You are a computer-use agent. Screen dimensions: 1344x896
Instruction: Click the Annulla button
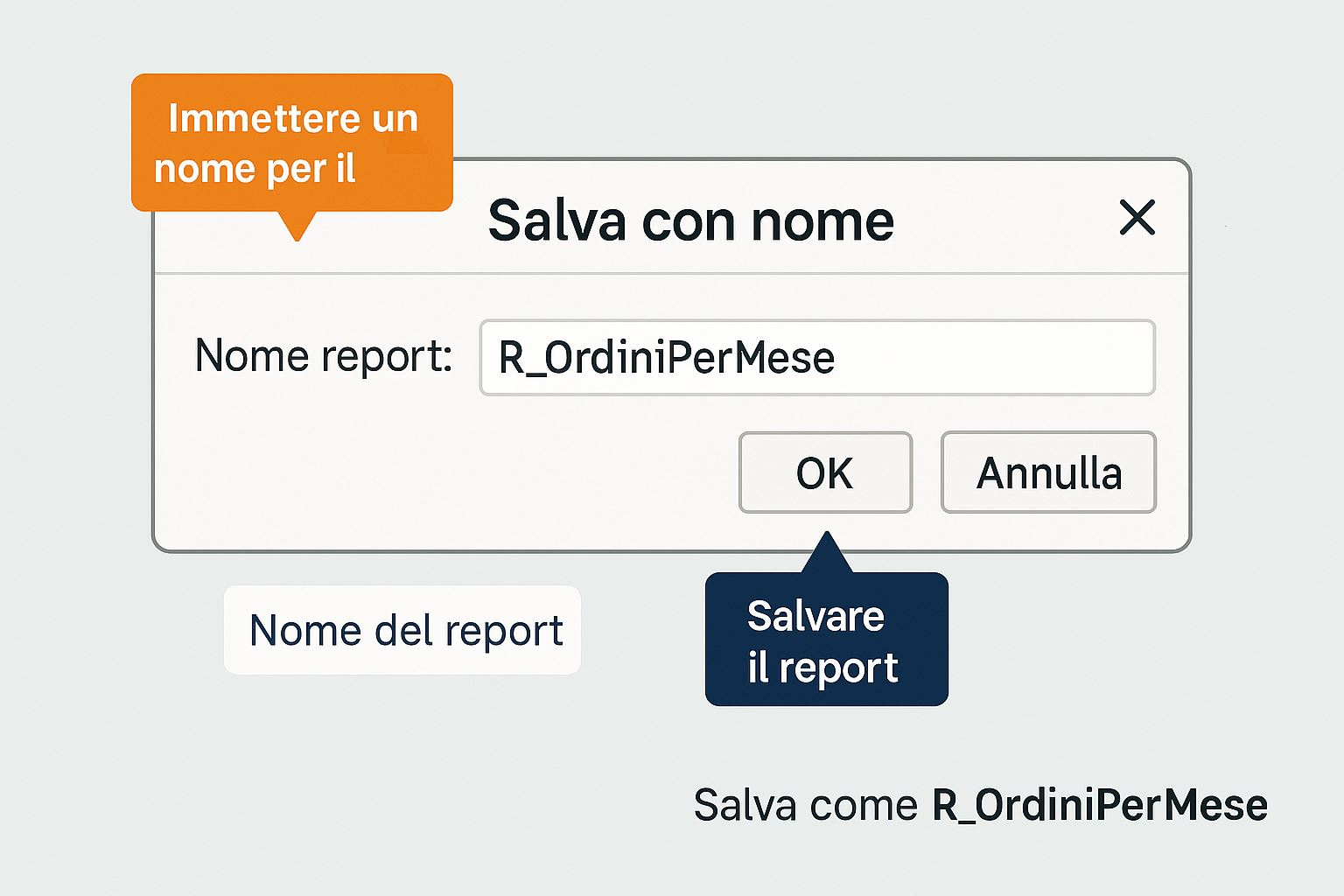[x=1048, y=472]
